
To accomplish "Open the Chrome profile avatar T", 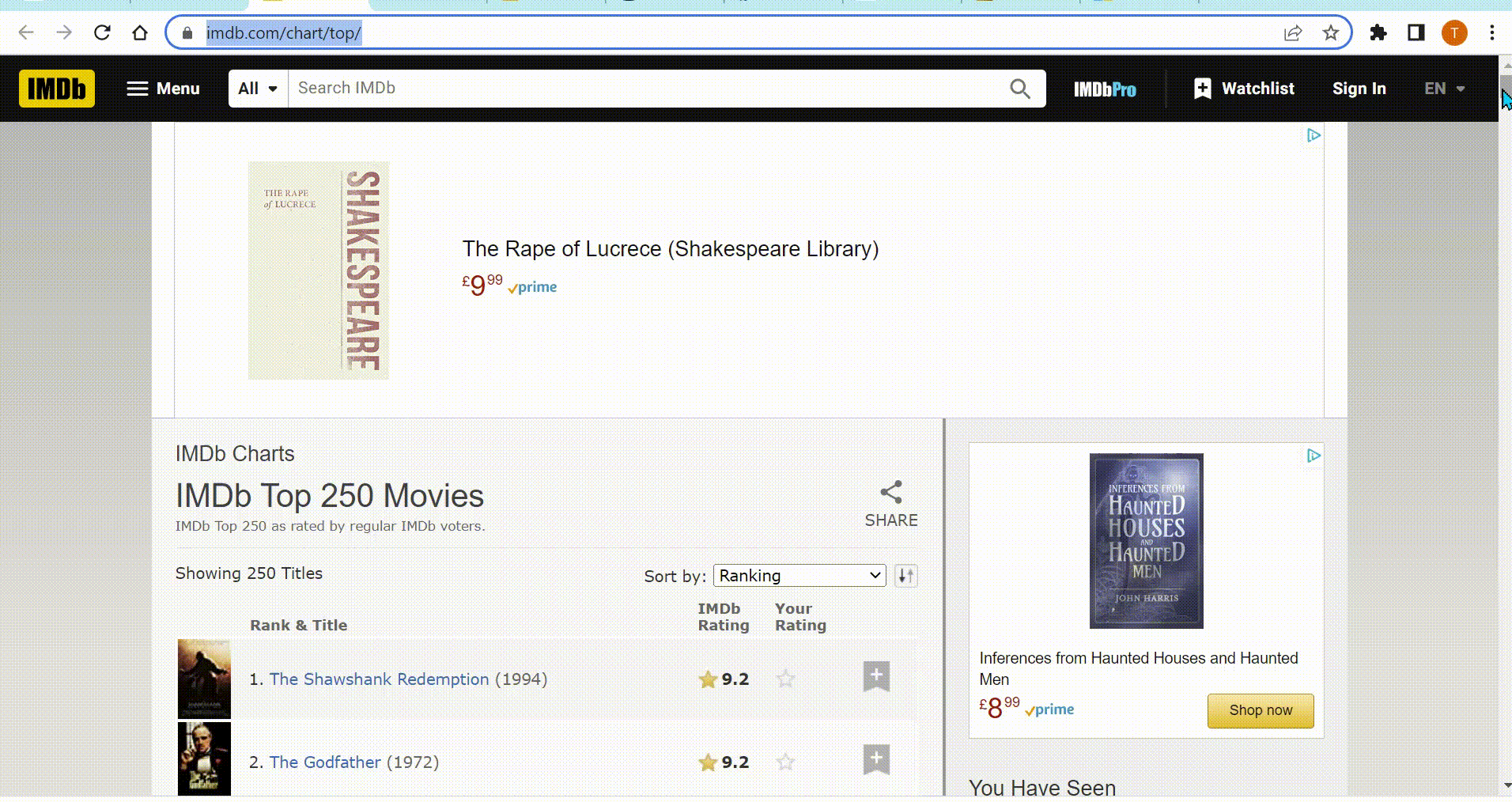I will point(1454,32).
